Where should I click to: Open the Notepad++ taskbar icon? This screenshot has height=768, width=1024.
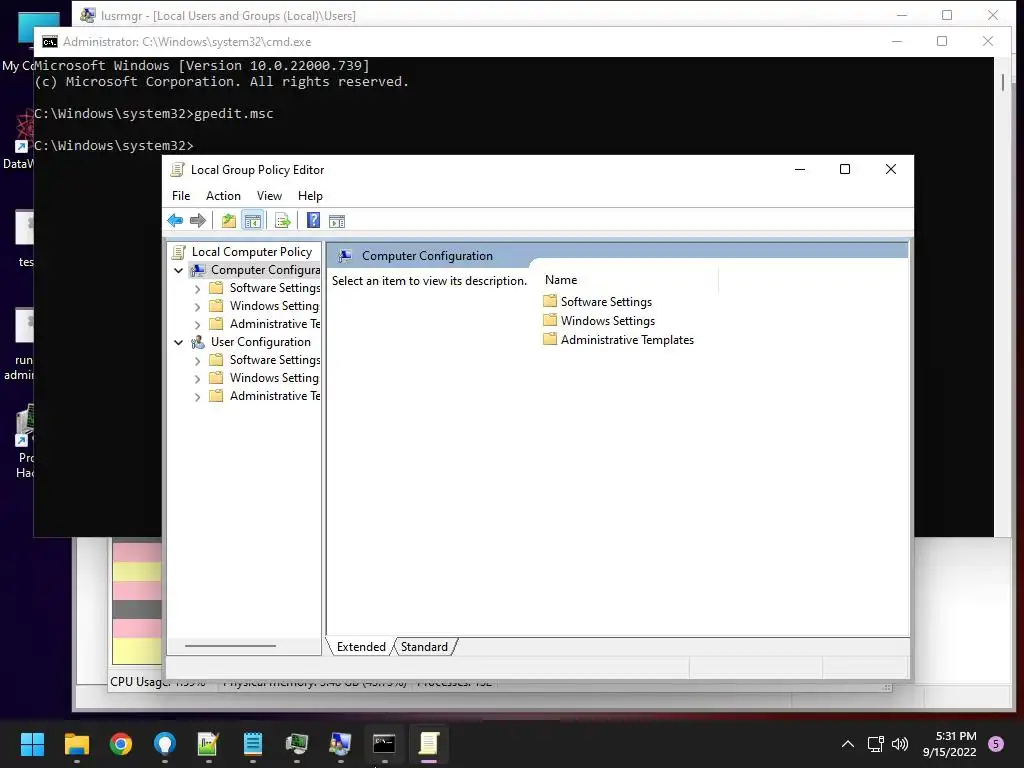(208, 744)
